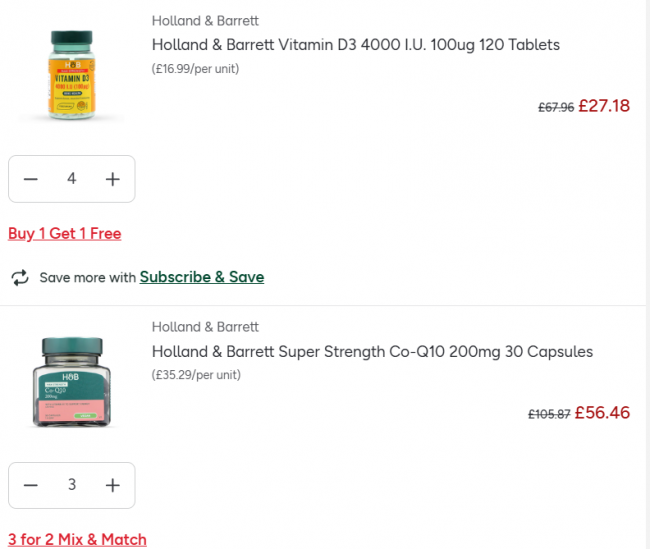
Task: Increase Vitamin D3 quantity with plus icon
Action: (113, 179)
